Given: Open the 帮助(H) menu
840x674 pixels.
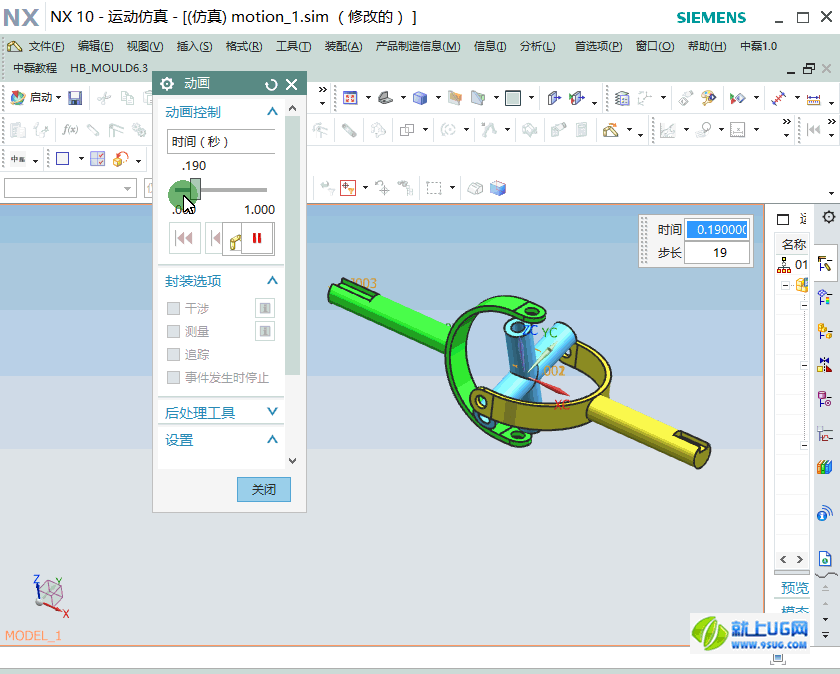Looking at the screenshot, I should coord(707,47).
